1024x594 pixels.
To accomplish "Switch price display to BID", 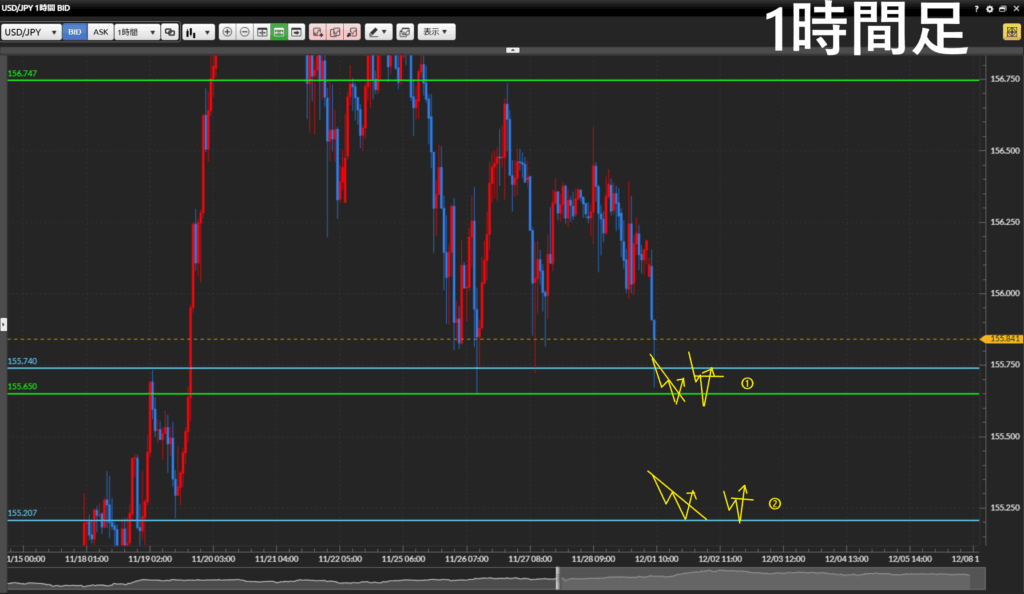I will pyautogui.click(x=75, y=32).
